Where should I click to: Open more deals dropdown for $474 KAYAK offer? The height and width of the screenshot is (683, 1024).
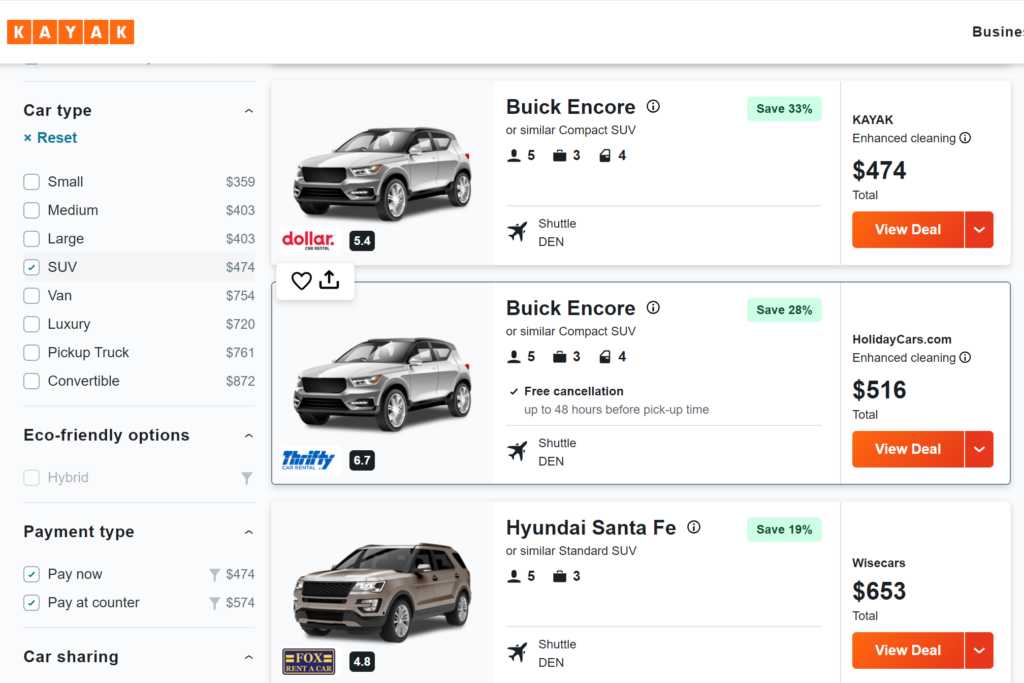click(x=979, y=230)
